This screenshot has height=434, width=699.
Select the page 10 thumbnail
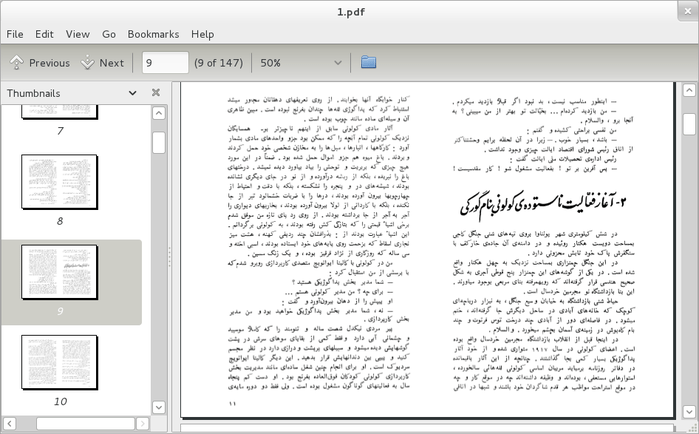click(x=60, y=361)
